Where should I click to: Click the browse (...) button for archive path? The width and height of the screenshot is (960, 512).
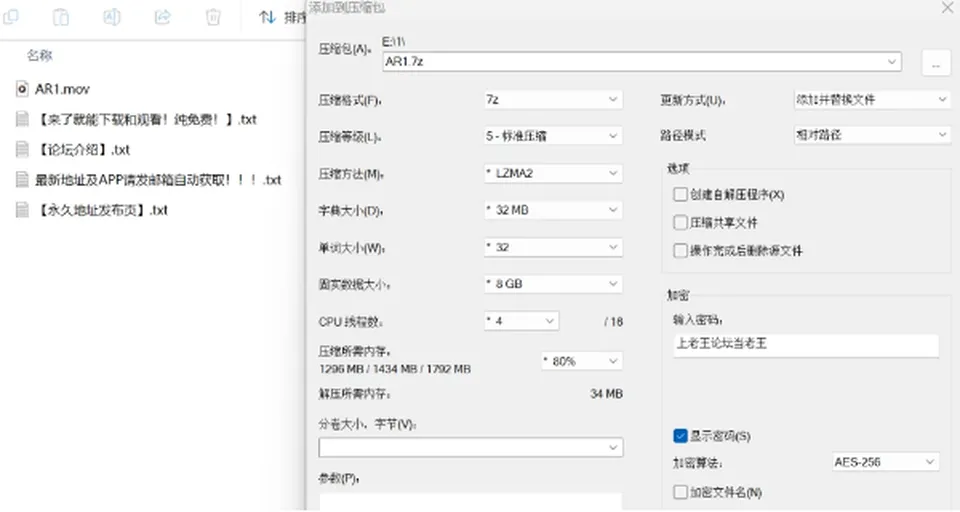coord(936,63)
